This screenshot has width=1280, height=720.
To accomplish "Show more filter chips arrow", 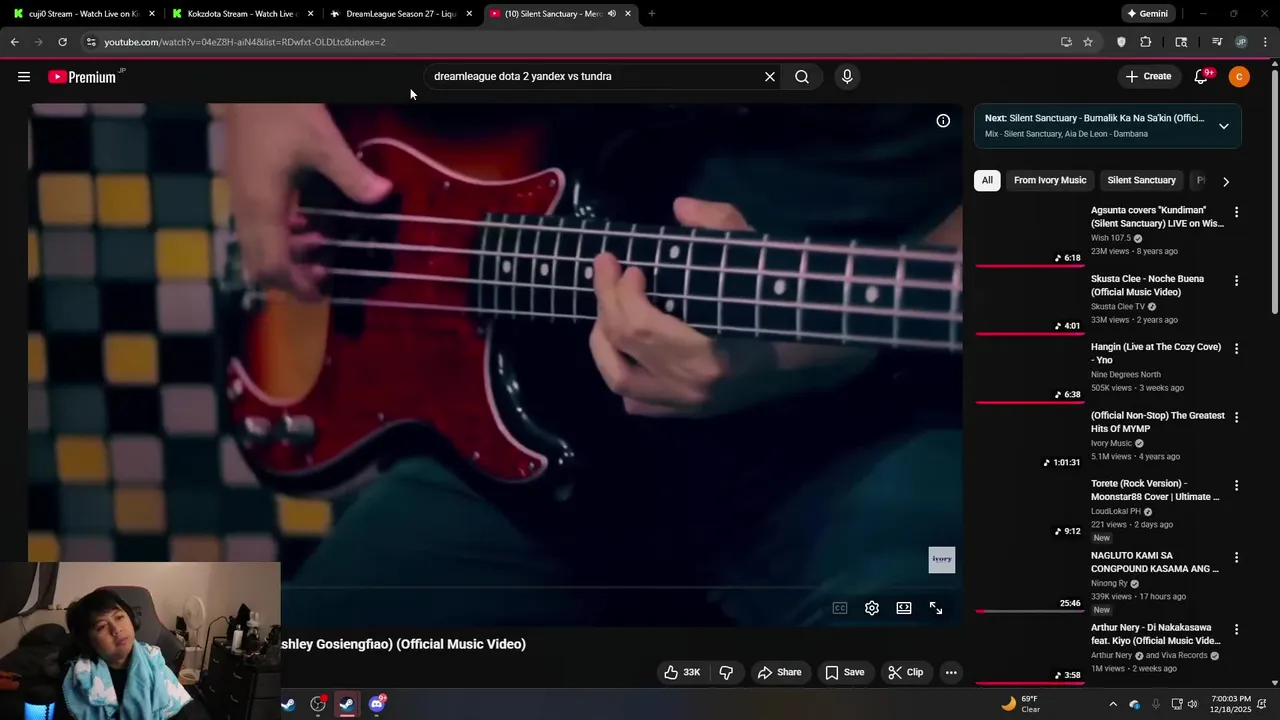I will tap(1226, 181).
